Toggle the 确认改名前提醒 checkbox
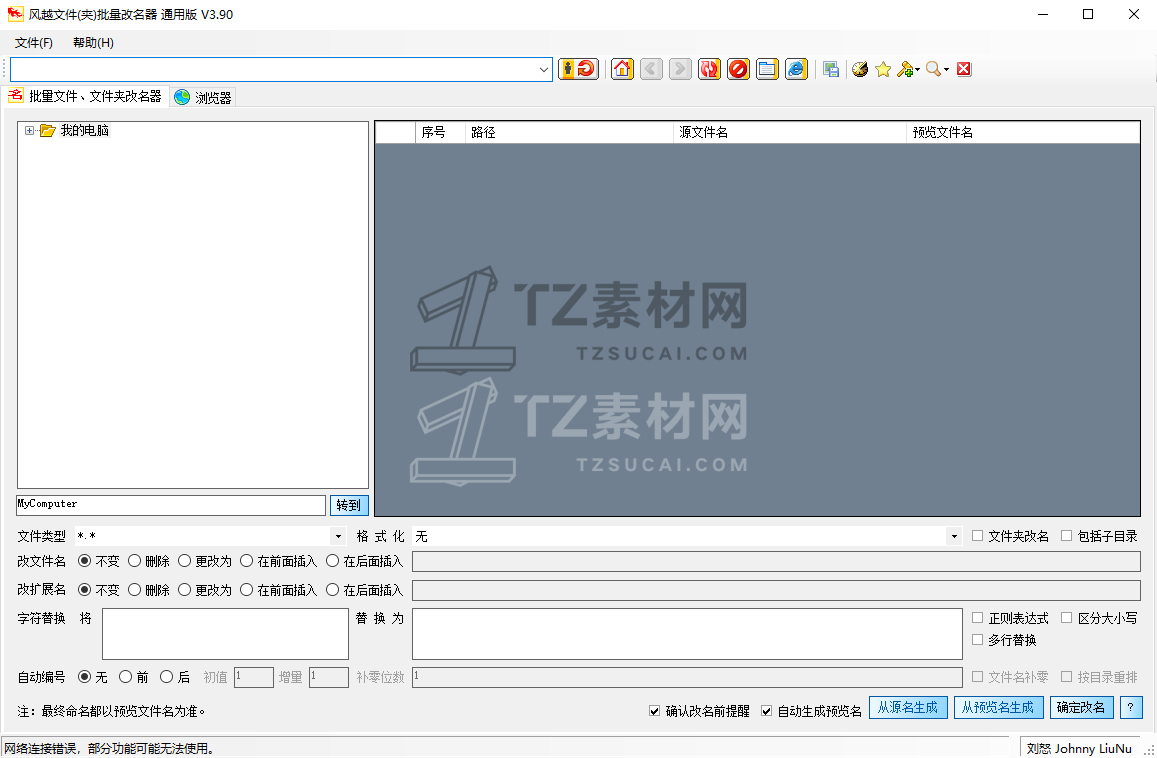Screen dimensions: 1157x758 pos(655,711)
